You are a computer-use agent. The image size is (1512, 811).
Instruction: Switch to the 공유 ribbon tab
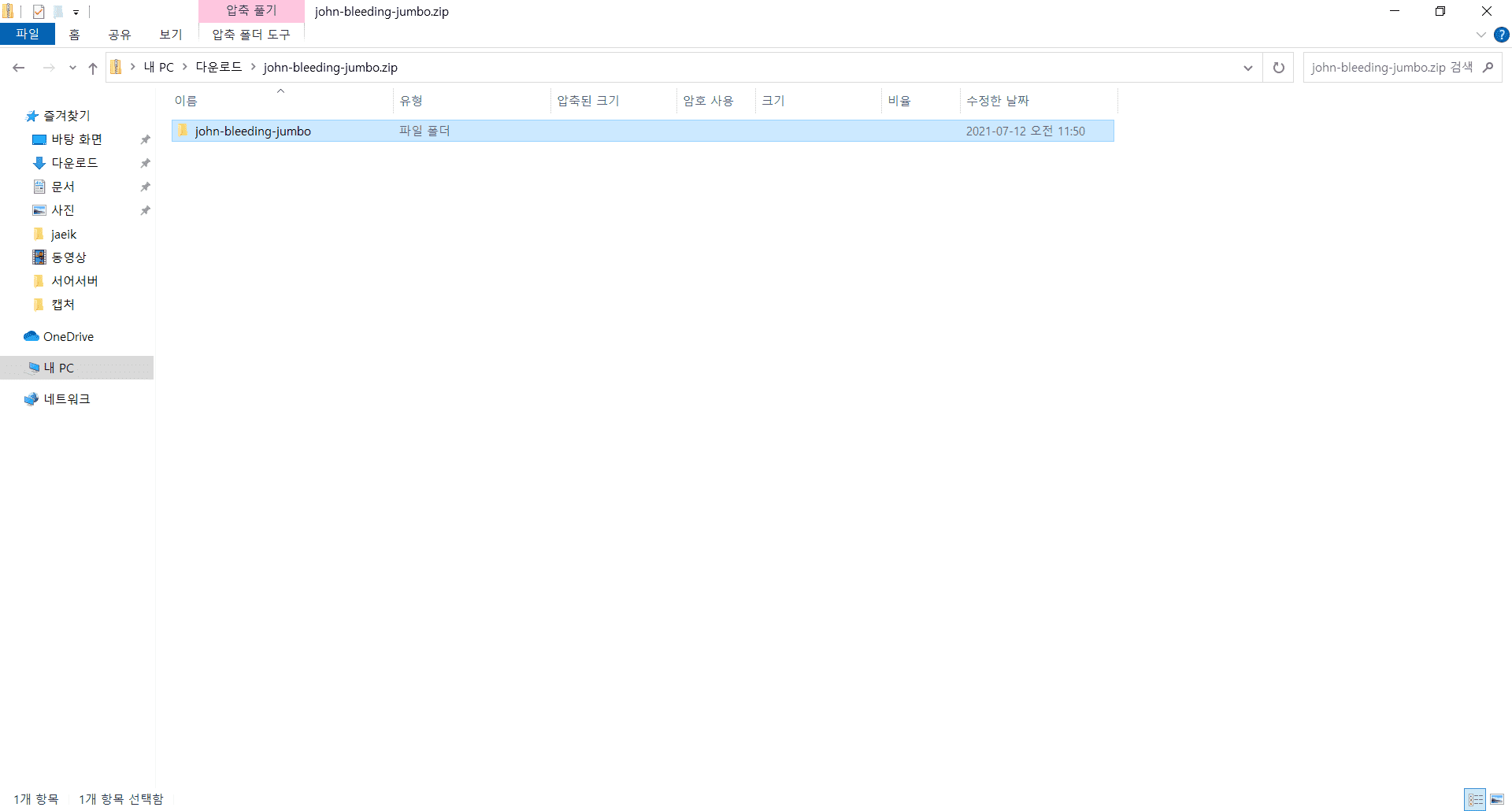(120, 35)
